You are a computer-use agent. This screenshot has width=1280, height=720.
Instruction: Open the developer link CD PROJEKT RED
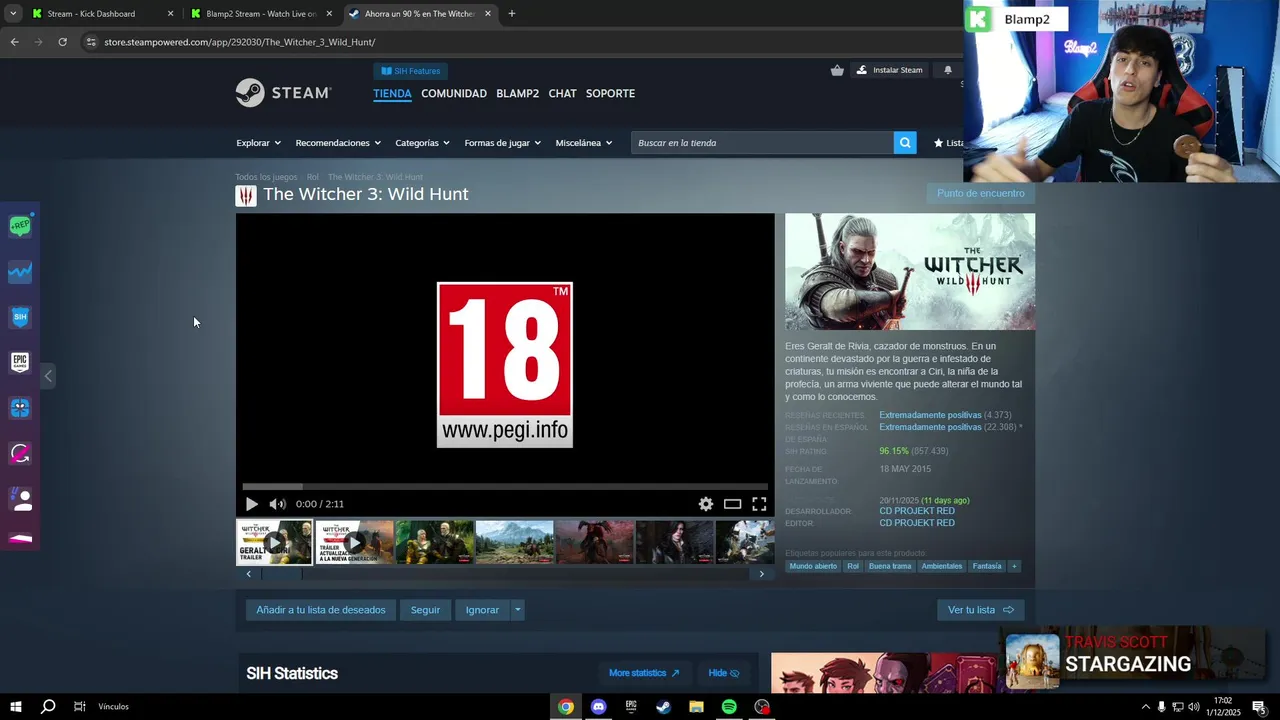pyautogui.click(x=917, y=511)
